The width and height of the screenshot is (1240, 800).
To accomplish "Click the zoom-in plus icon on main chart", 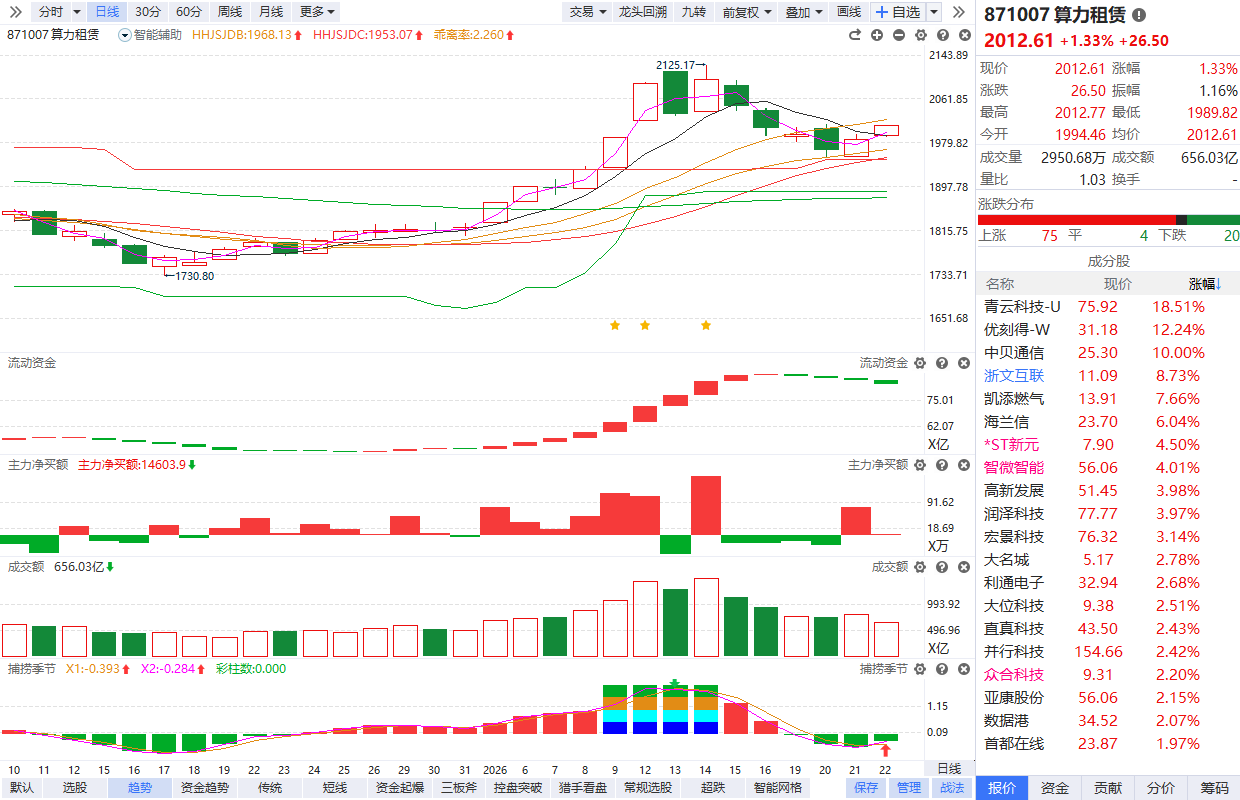I will [x=877, y=35].
